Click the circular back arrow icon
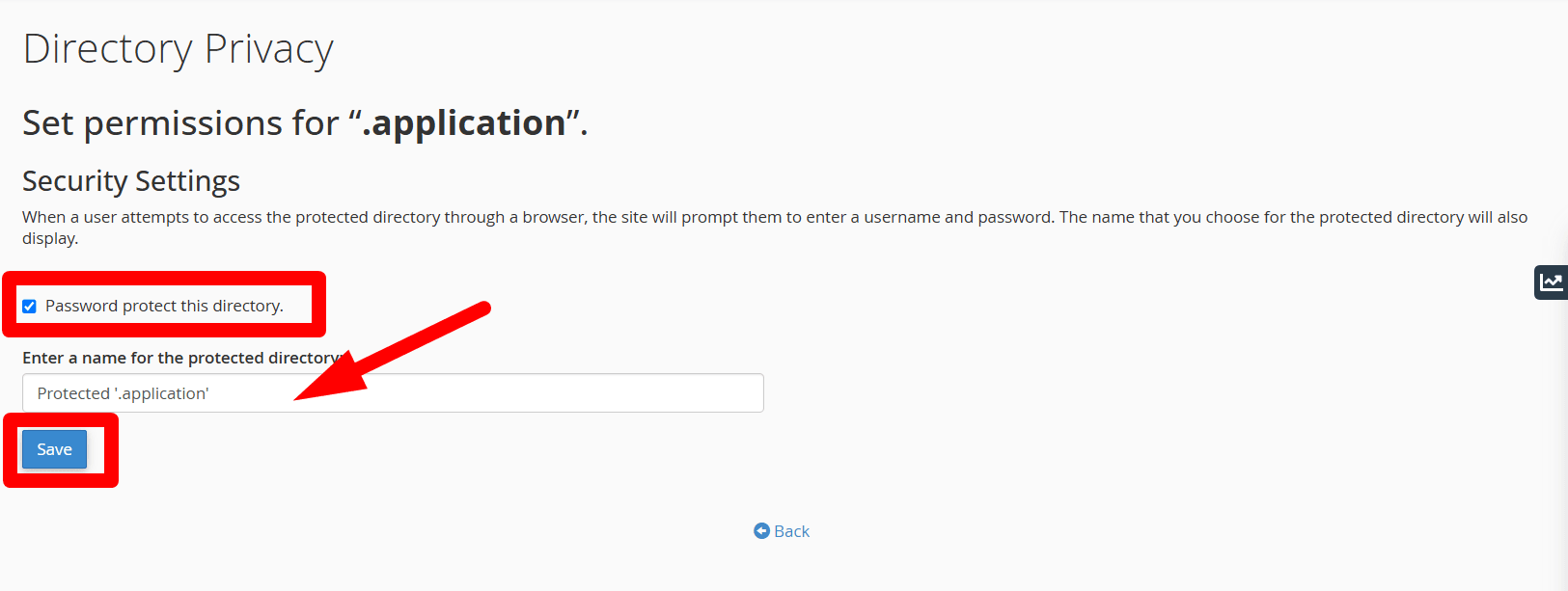This screenshot has width=1568, height=591. (x=761, y=531)
